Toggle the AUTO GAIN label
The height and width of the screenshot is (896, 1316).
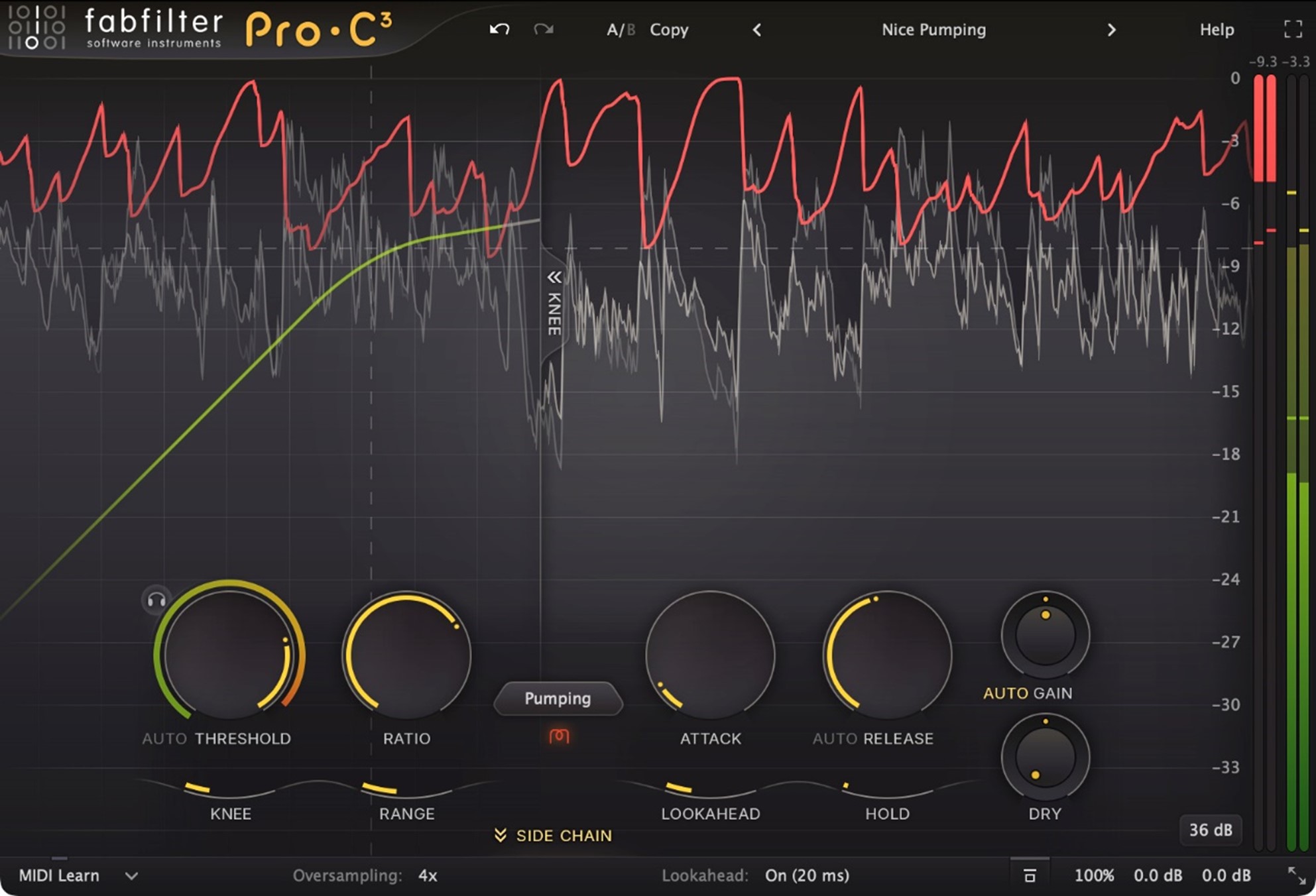pyautogui.click(x=1027, y=693)
